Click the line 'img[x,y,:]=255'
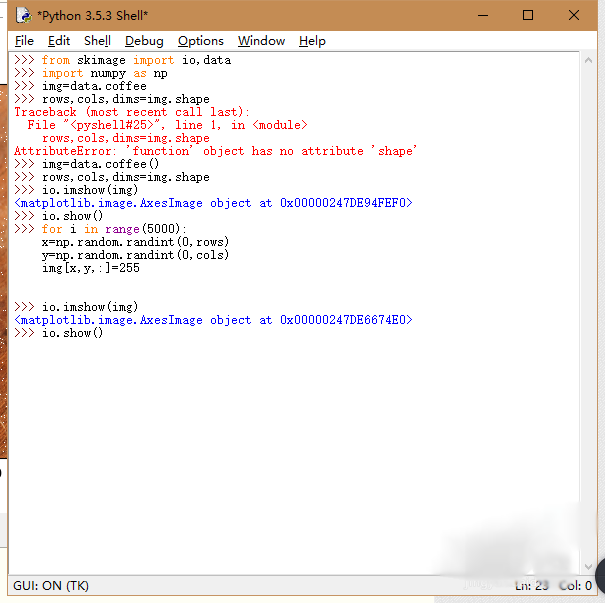This screenshot has height=603, width=605. tap(91, 268)
